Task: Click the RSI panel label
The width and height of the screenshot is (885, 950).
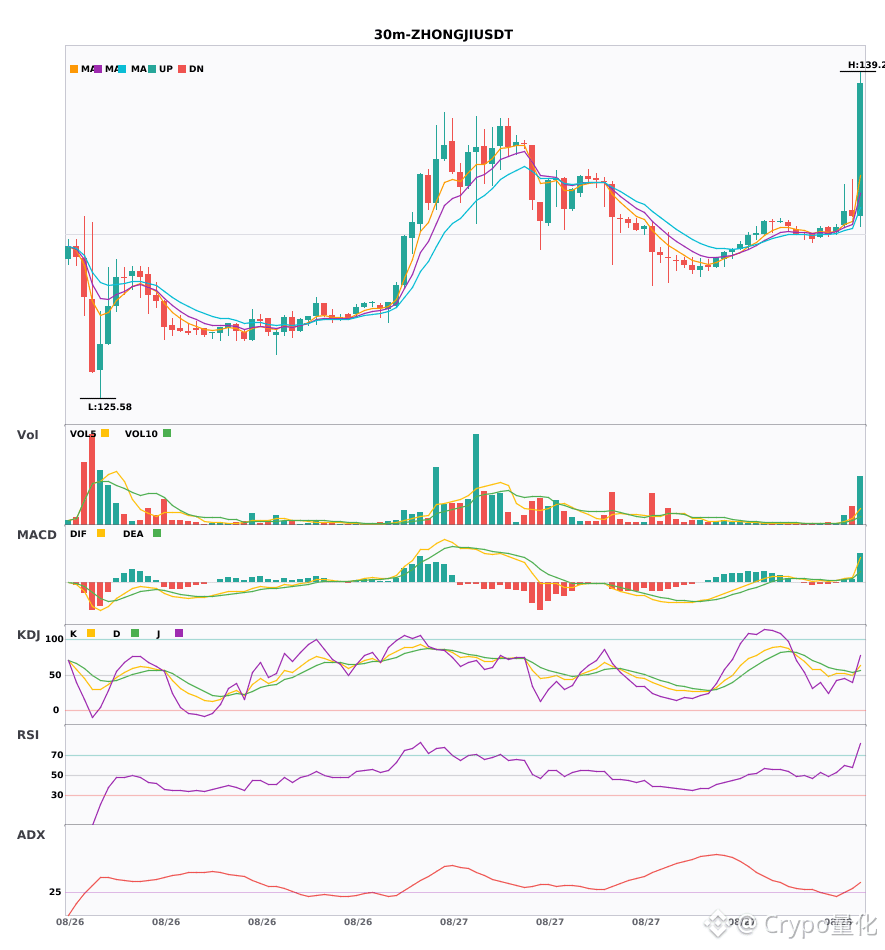Action: (28, 735)
